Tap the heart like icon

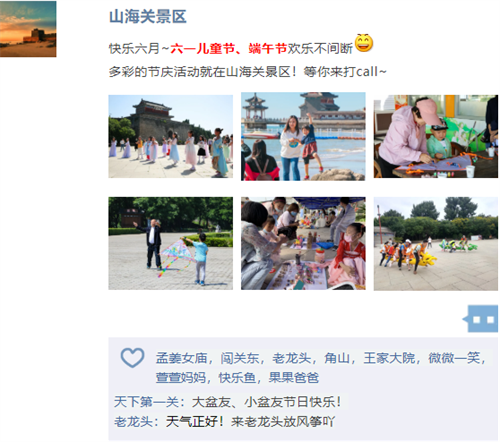132,358
